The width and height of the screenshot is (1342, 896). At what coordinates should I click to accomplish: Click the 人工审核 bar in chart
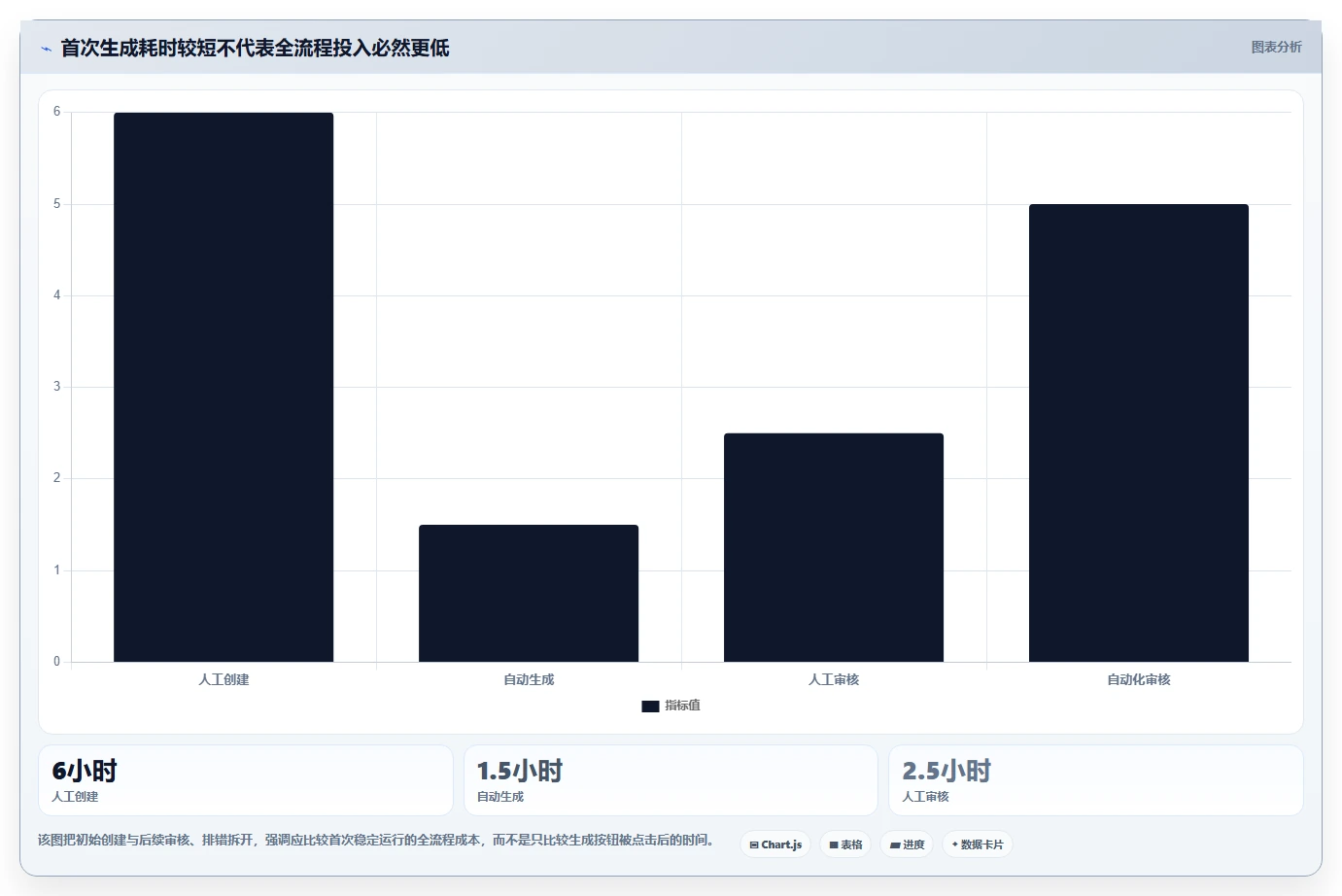pyautogui.click(x=834, y=547)
